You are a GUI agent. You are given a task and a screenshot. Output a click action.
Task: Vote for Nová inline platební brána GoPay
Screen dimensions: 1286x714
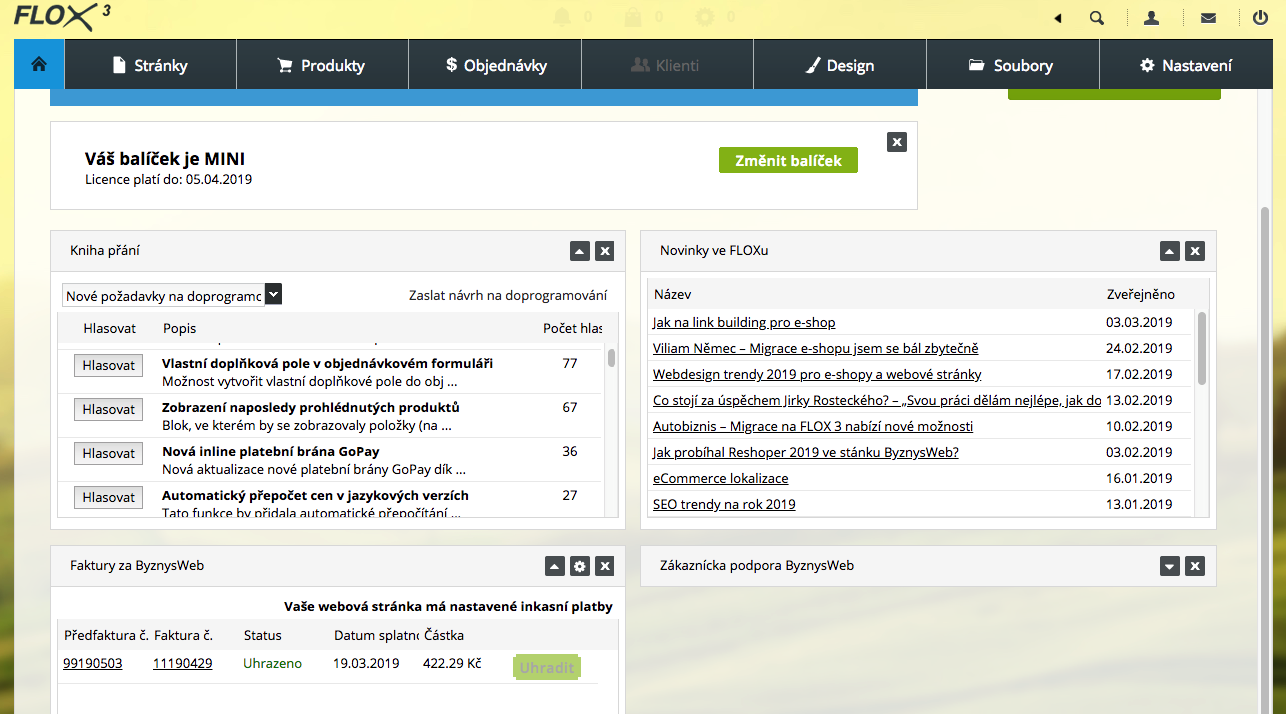pyautogui.click(x=108, y=453)
